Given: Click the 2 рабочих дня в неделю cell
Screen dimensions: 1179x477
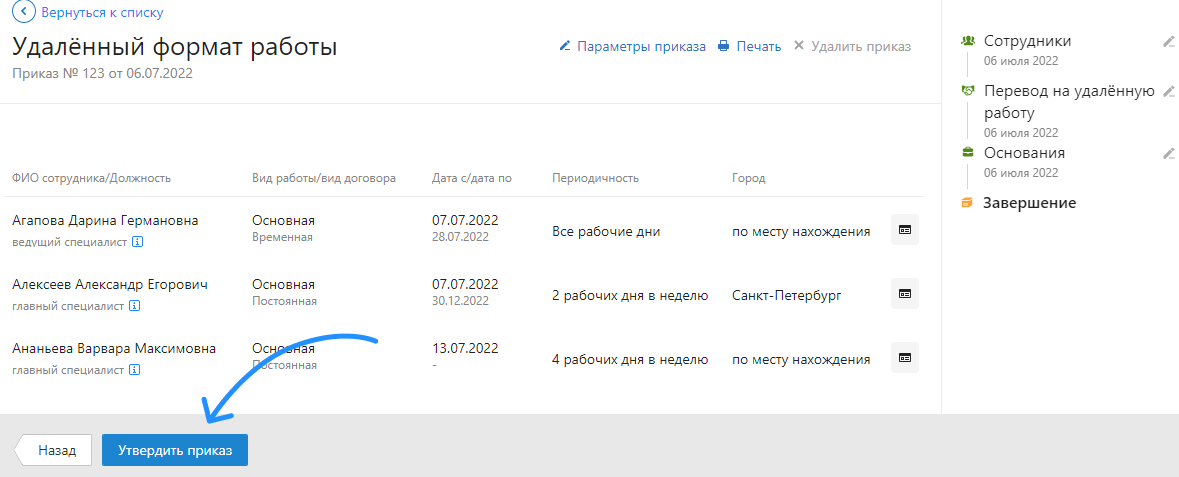Looking at the screenshot, I should pyautogui.click(x=630, y=296).
